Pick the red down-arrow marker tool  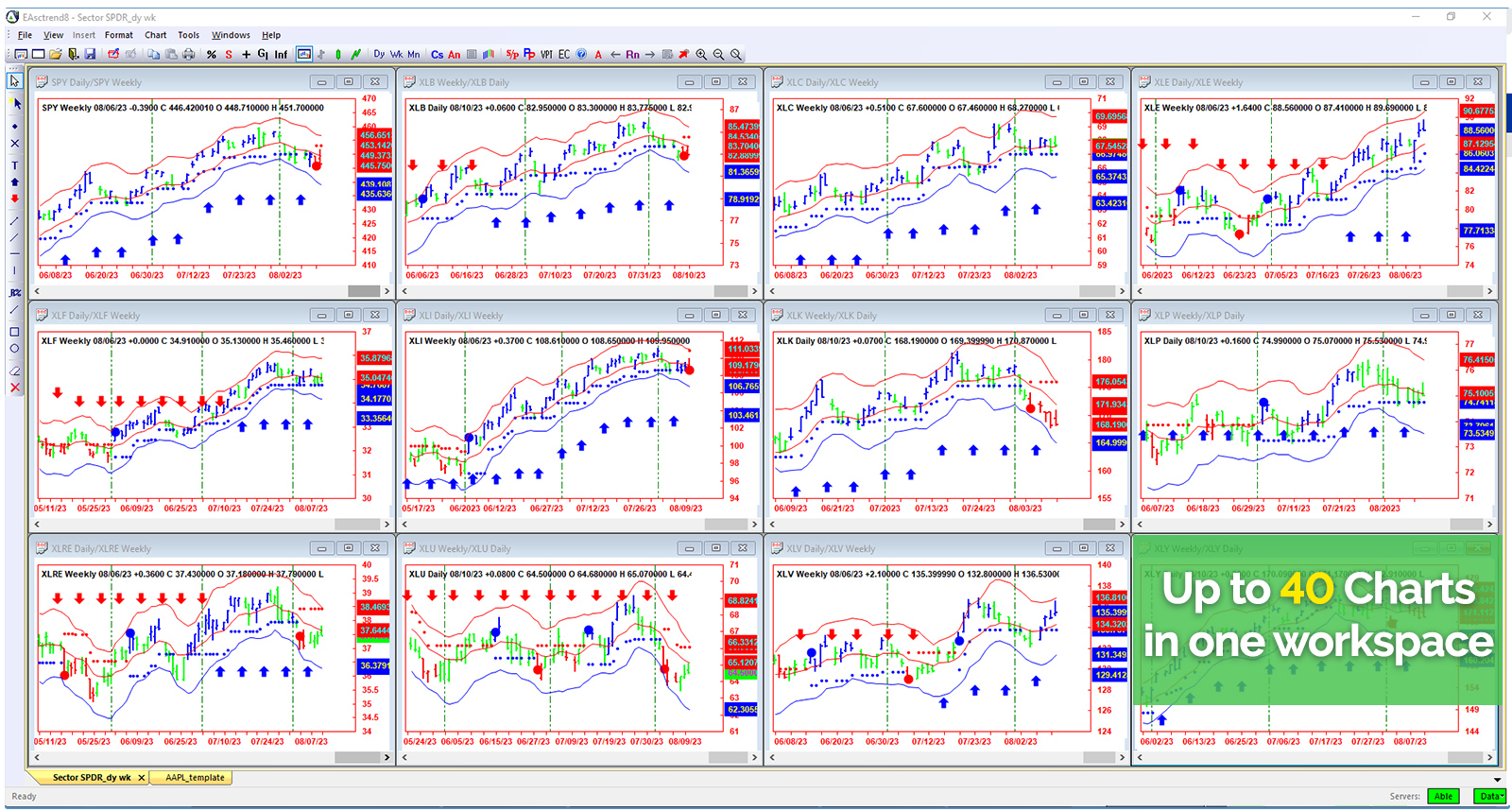14,198
